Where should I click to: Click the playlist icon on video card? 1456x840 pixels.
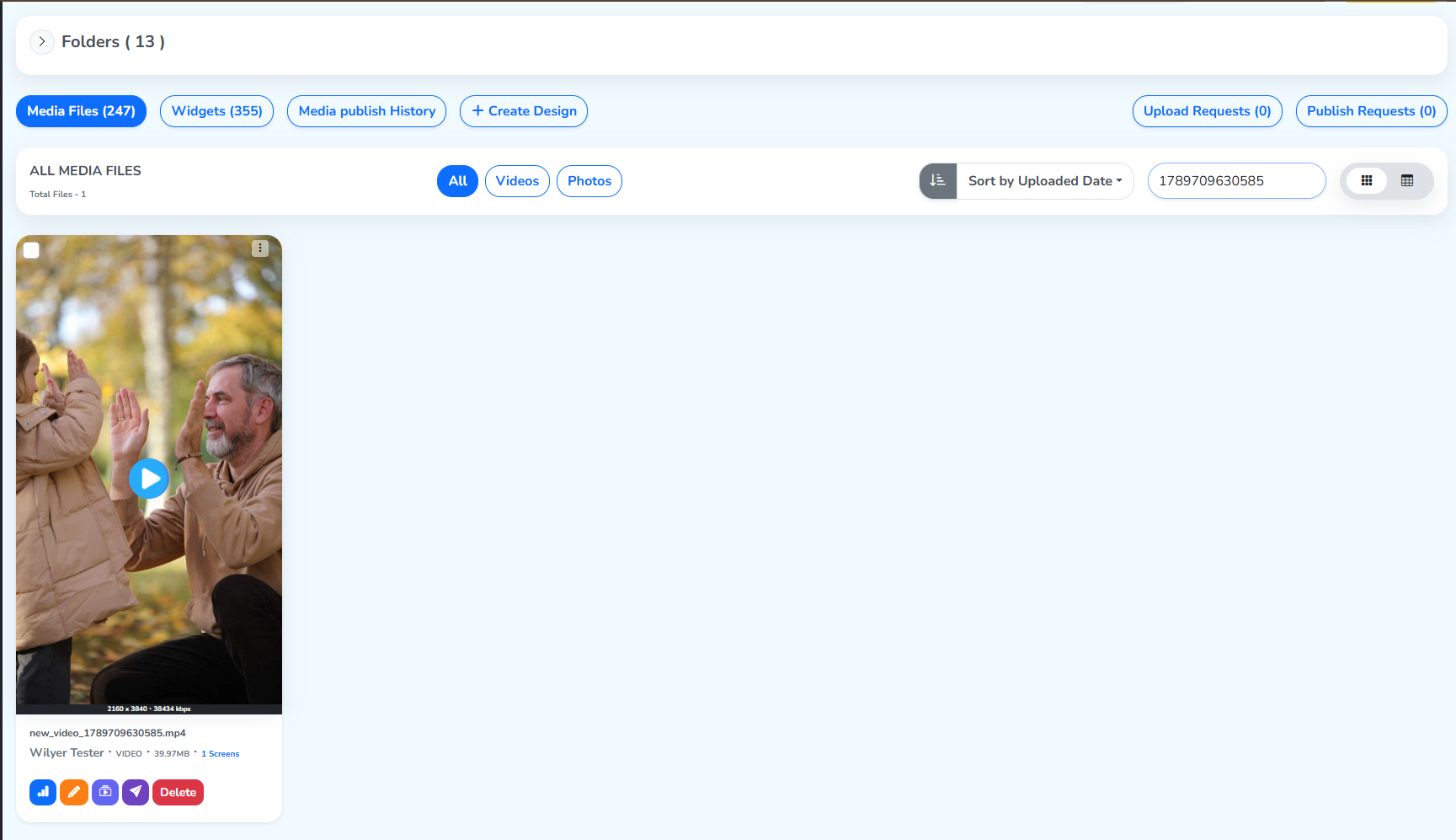coord(105,792)
